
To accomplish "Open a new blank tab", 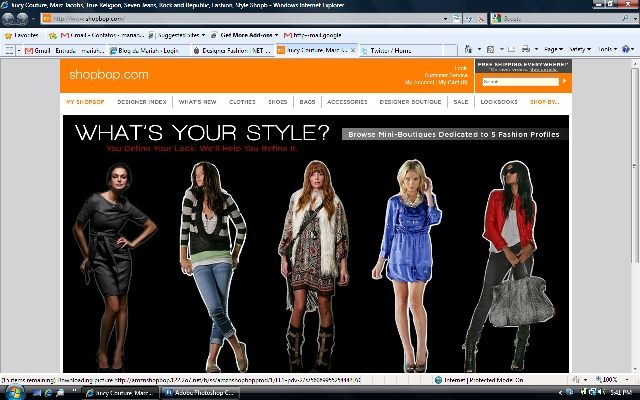I will click(x=450, y=50).
